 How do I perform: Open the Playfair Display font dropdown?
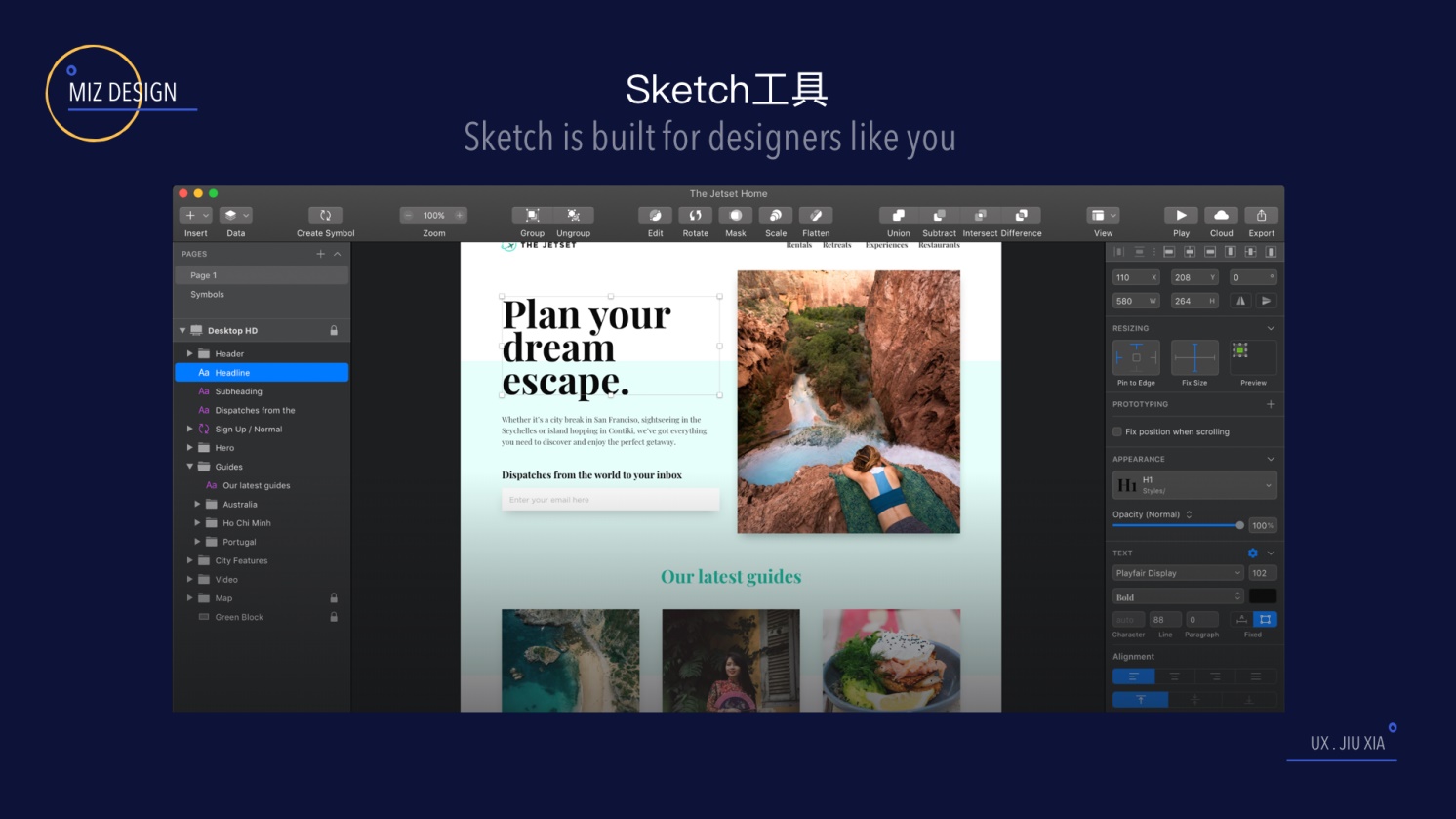point(1178,573)
